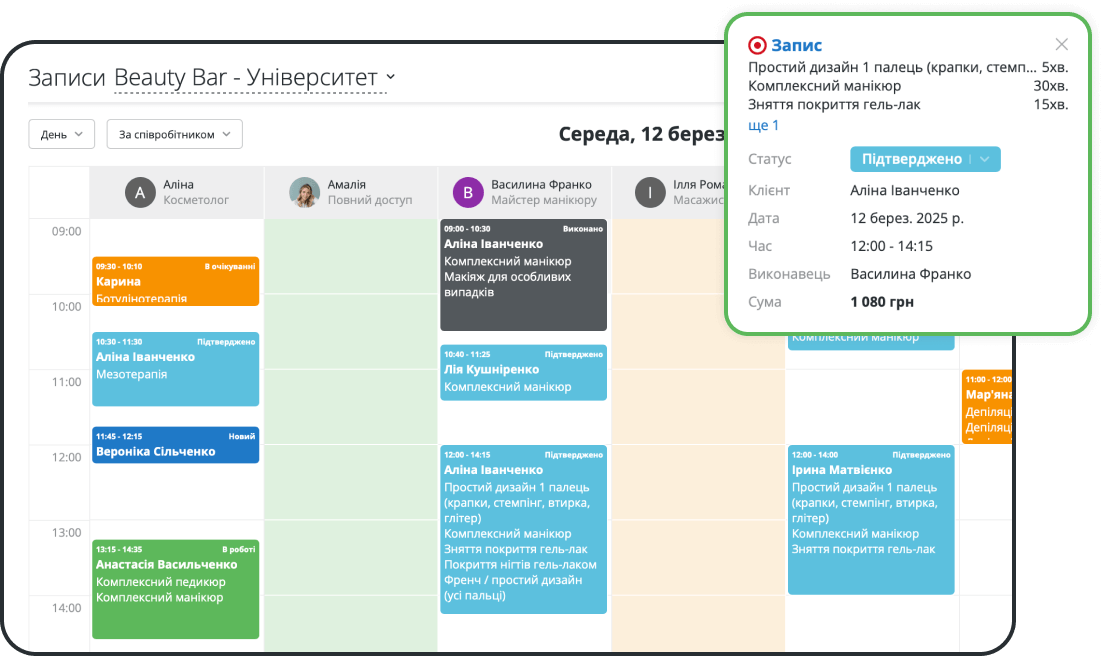Click Василина Франко's purple avatar icon
1104x656 pixels.
tap(468, 192)
